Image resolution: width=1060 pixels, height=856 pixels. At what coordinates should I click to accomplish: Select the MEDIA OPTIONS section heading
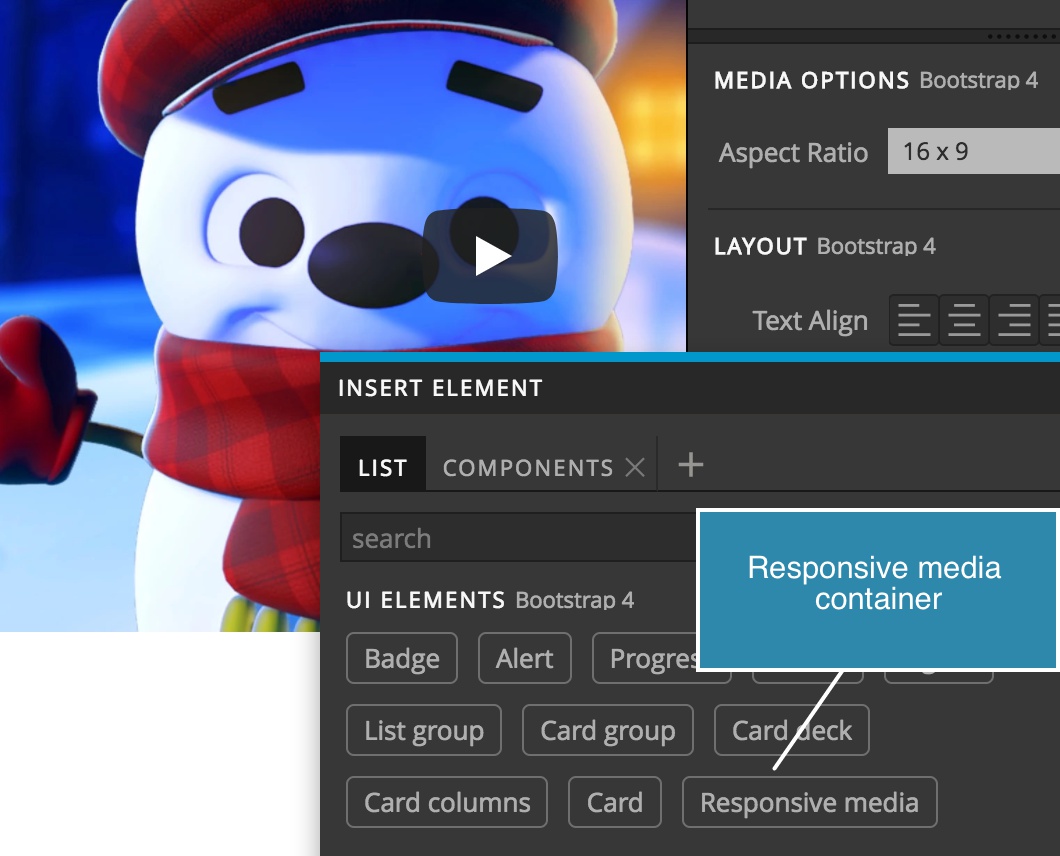(811, 80)
